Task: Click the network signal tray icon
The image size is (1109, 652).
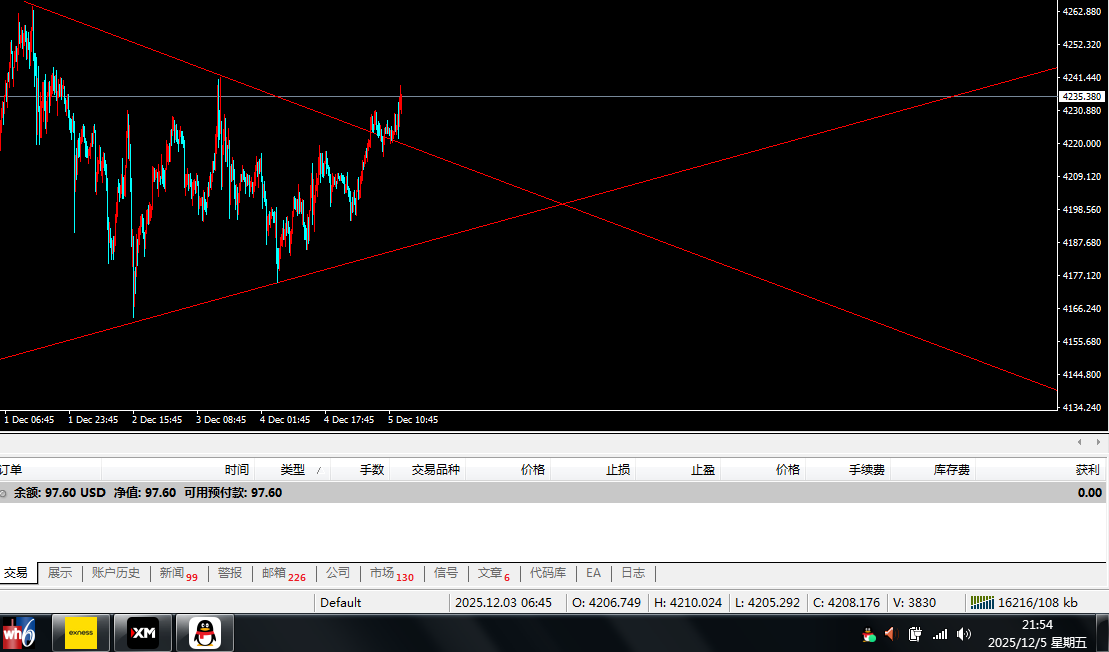Action: [x=940, y=634]
